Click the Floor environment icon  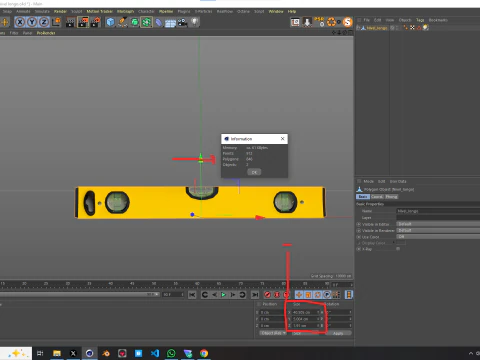pyautogui.click(x=170, y=23)
